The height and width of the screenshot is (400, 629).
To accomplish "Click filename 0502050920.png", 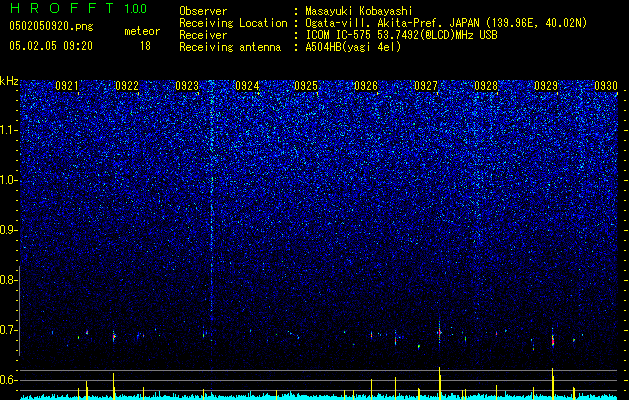I will [51, 26].
